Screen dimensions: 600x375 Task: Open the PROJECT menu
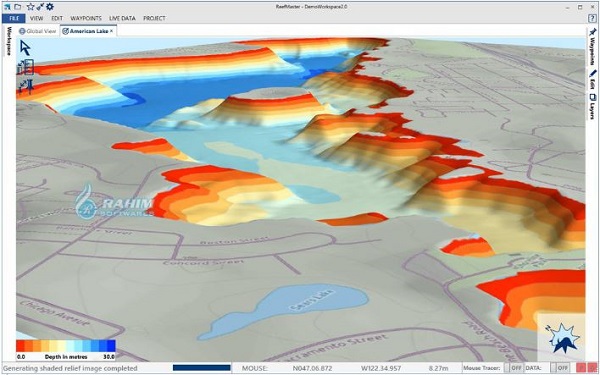click(154, 18)
